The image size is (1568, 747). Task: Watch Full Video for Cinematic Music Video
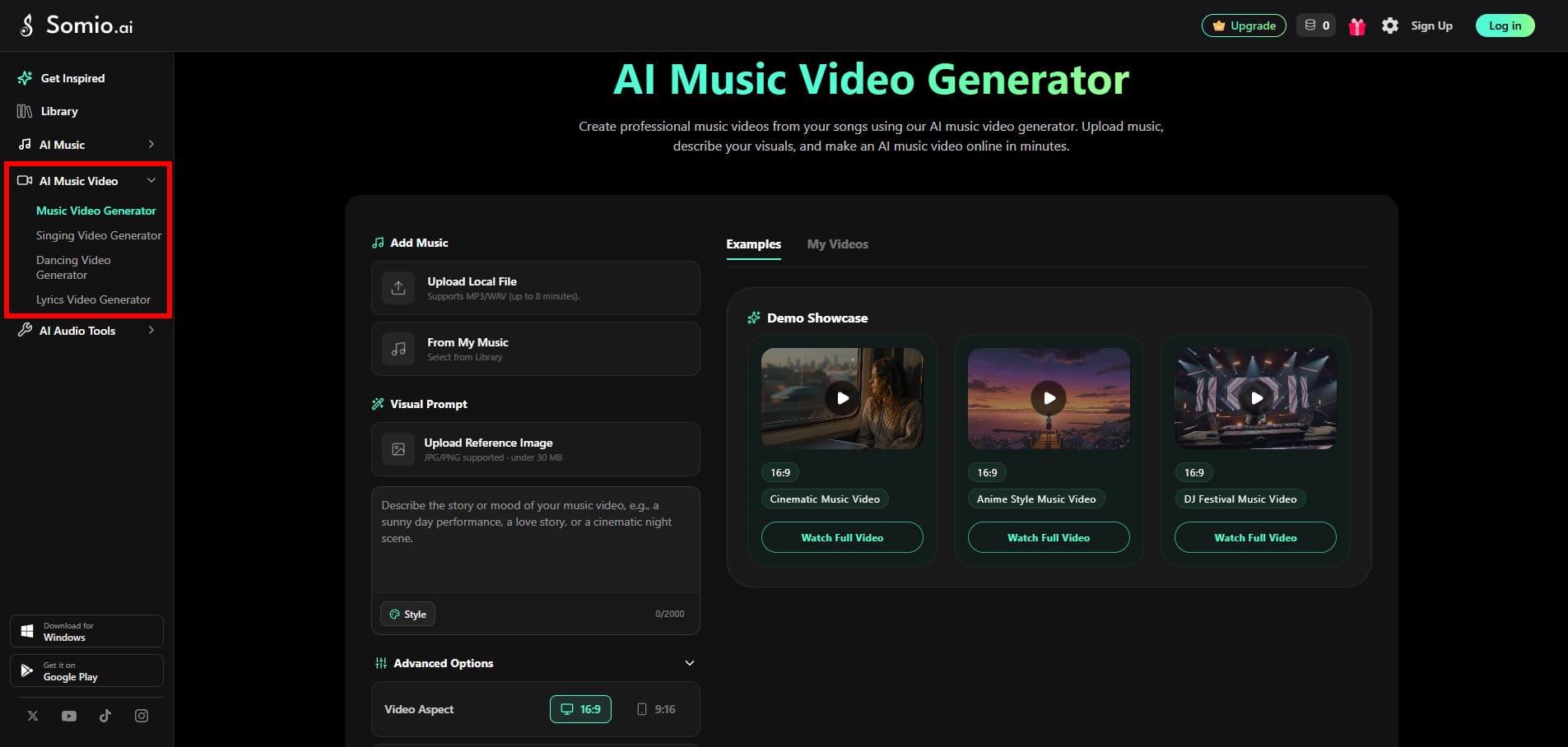click(842, 537)
